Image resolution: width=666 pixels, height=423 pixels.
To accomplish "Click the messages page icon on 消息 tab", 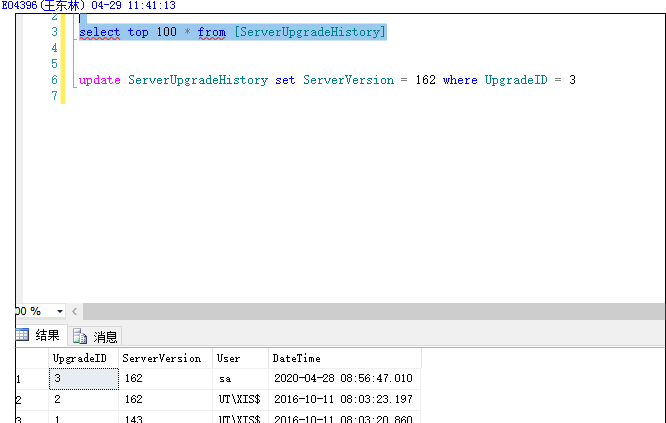I will pyautogui.click(x=79, y=337).
